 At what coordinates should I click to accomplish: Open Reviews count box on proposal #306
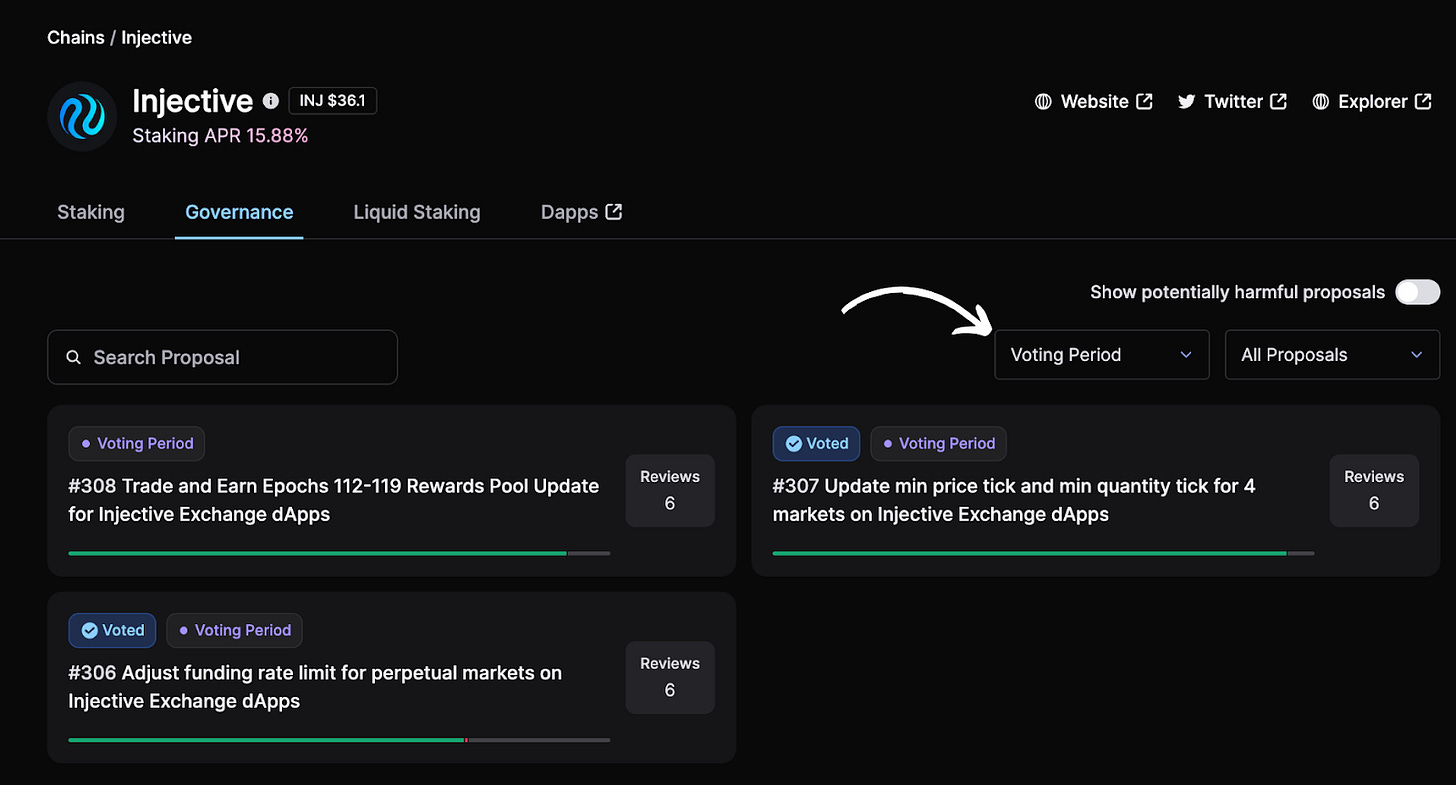(670, 677)
